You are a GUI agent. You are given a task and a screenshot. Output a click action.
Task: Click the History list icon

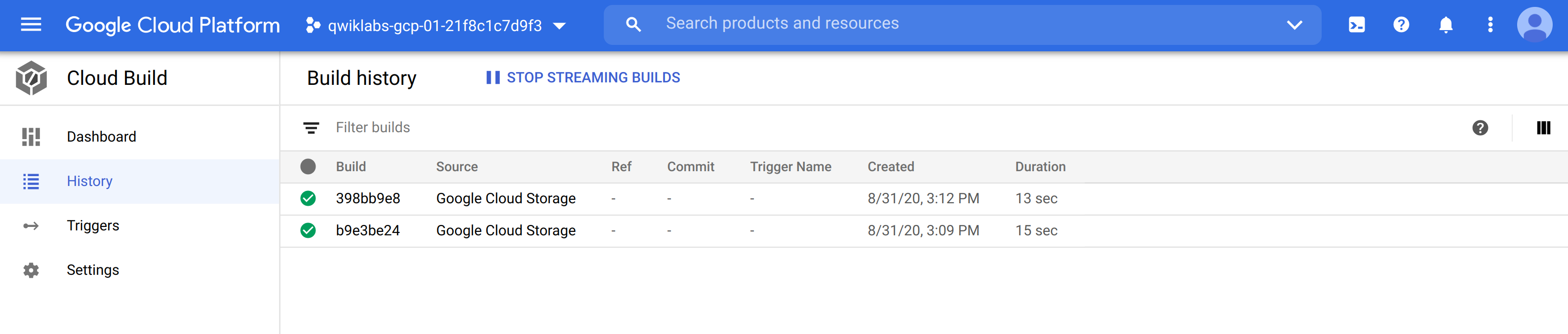pos(31,181)
